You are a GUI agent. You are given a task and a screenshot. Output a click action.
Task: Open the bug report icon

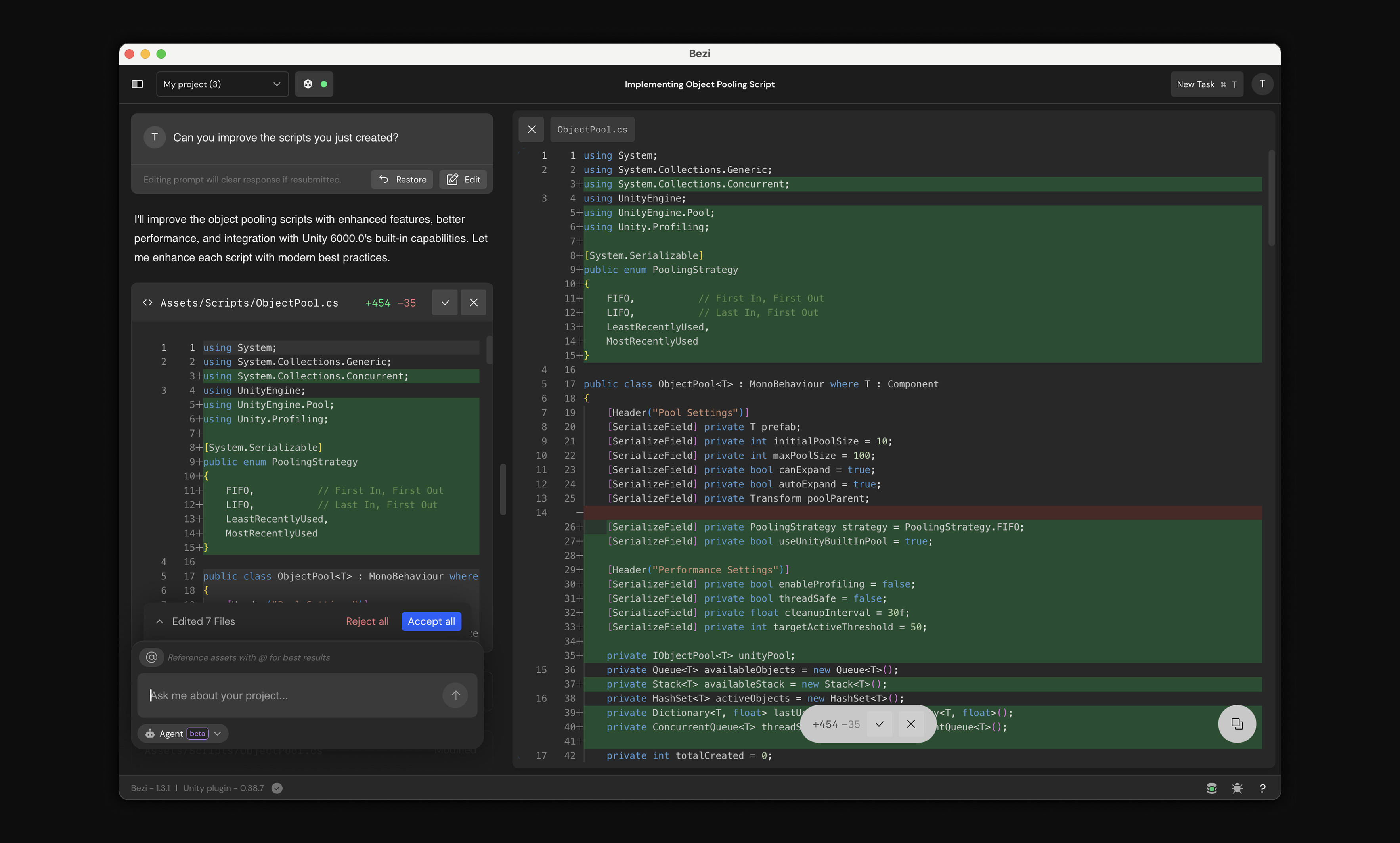[x=1237, y=788]
